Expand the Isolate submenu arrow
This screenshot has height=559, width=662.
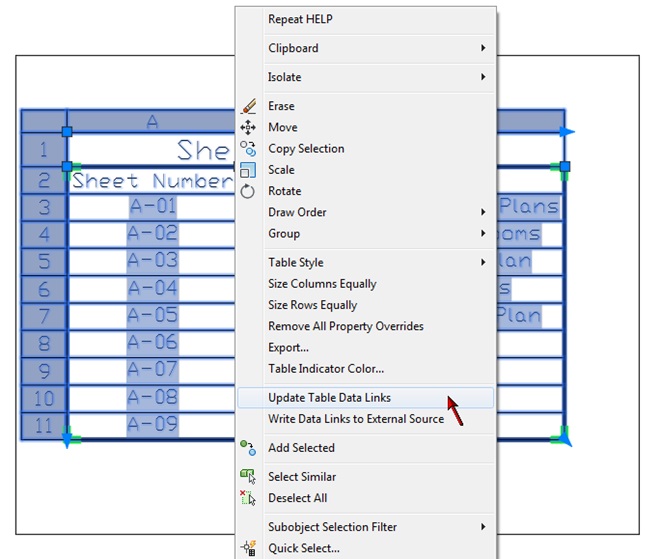[483, 77]
